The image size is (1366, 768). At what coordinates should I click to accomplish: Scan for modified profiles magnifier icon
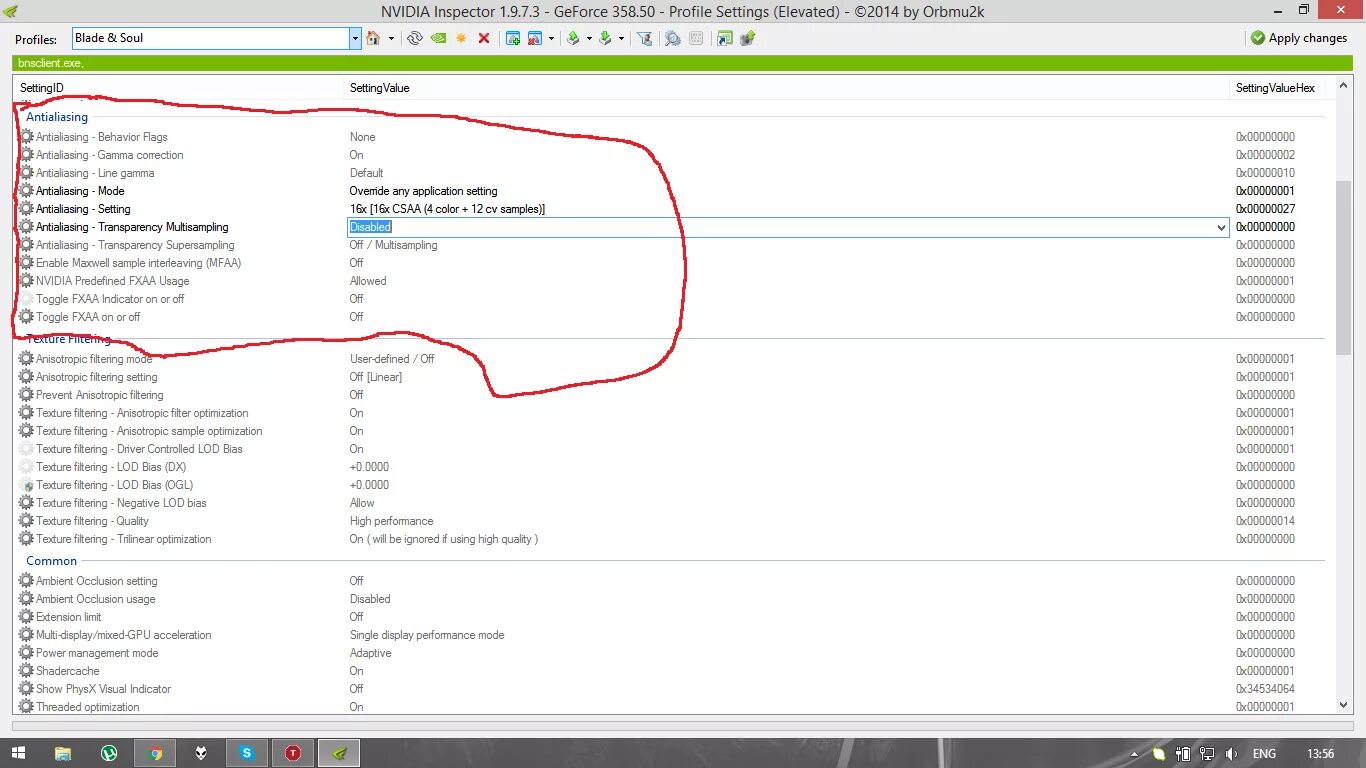coord(673,38)
